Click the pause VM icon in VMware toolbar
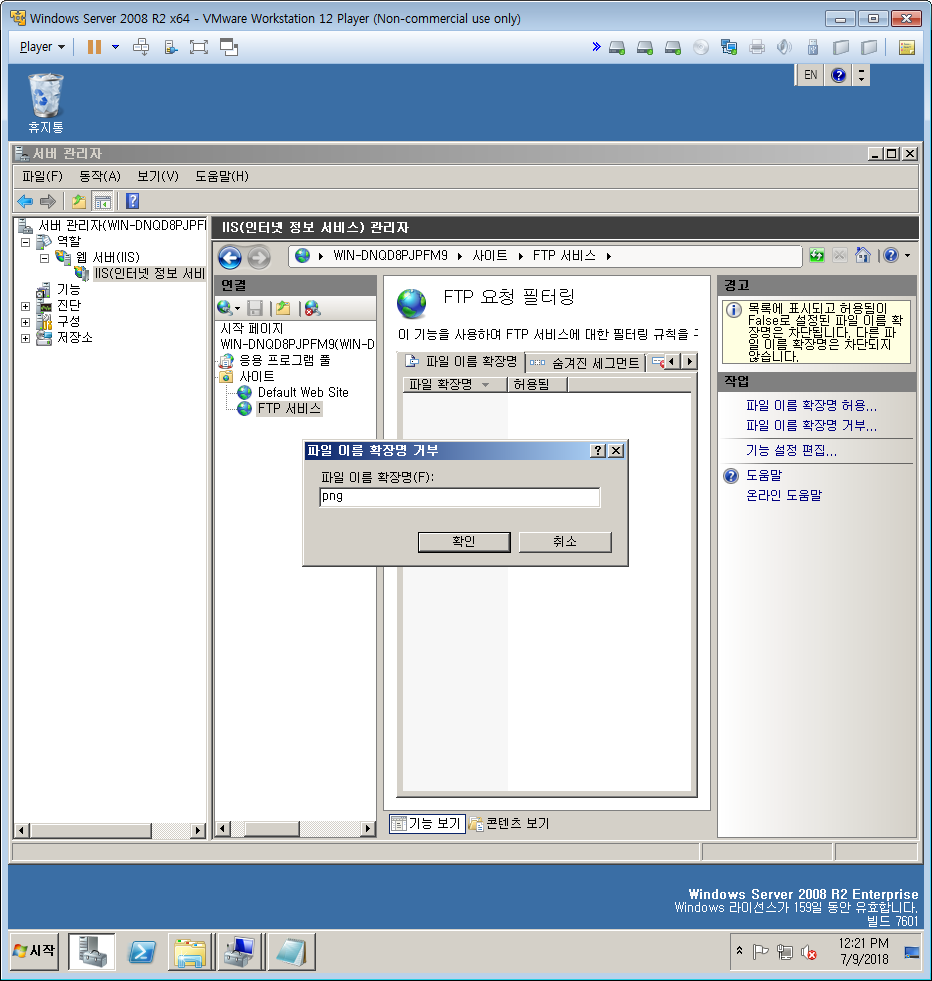The width and height of the screenshot is (932, 981). [94, 47]
